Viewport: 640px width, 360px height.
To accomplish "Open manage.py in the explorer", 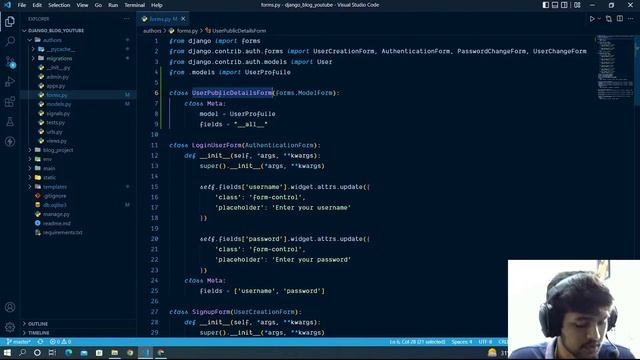I will [x=56, y=214].
